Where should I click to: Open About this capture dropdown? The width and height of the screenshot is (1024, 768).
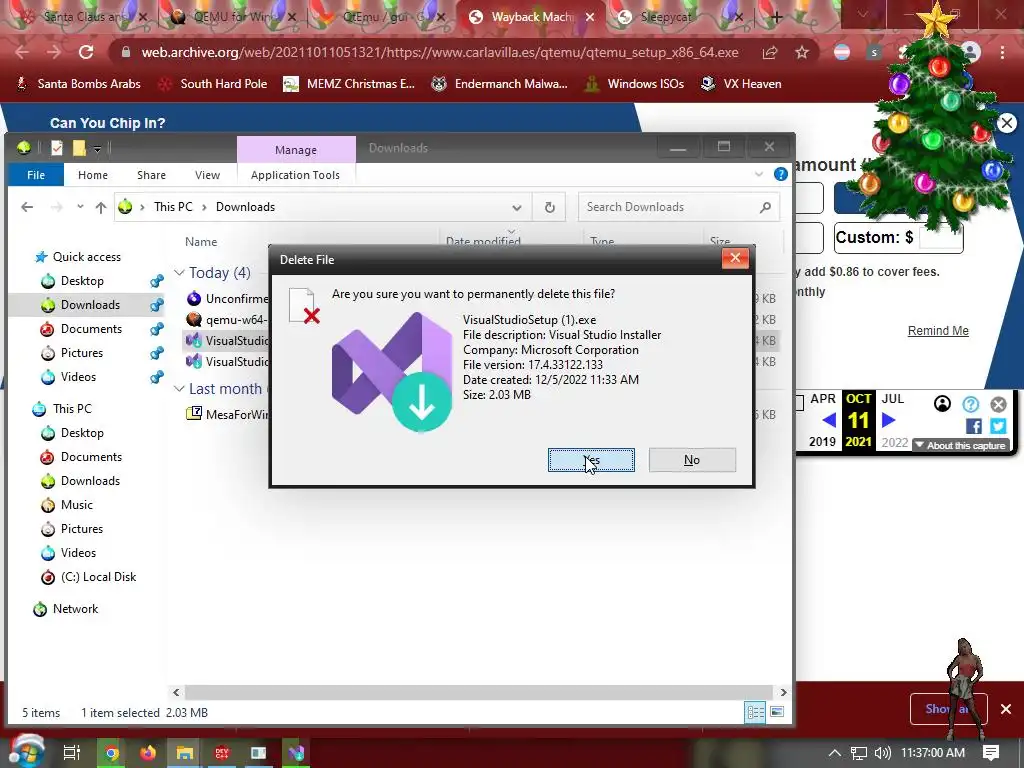[x=961, y=445]
